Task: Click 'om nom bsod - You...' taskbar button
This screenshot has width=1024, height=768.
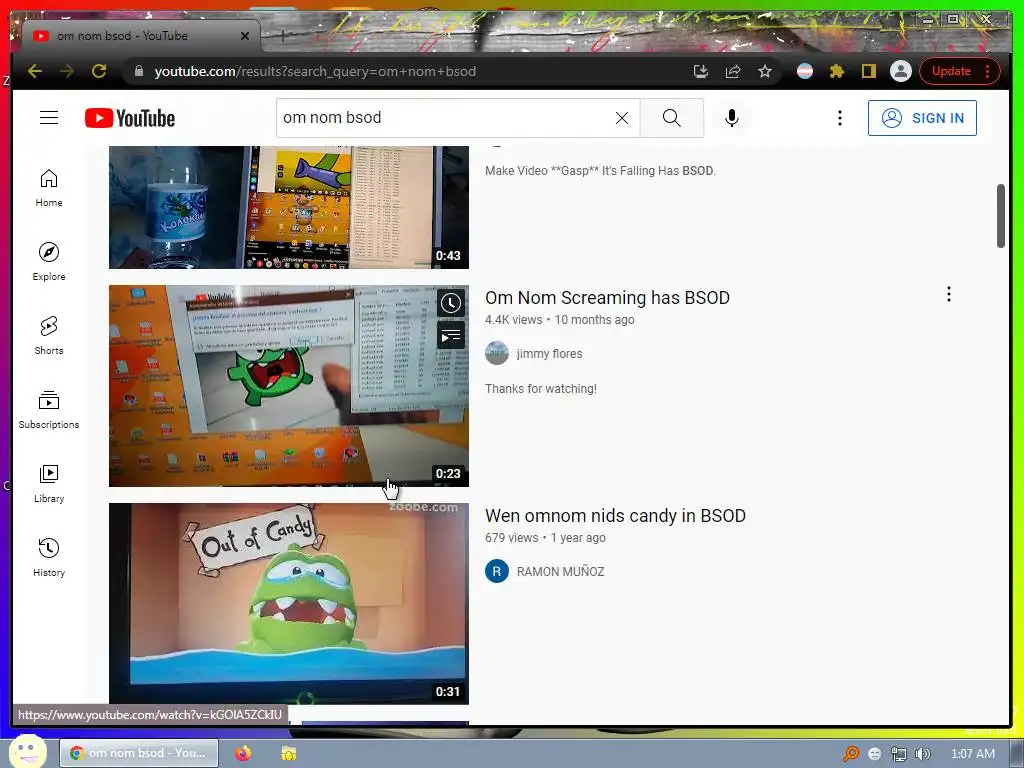Action: coord(139,753)
